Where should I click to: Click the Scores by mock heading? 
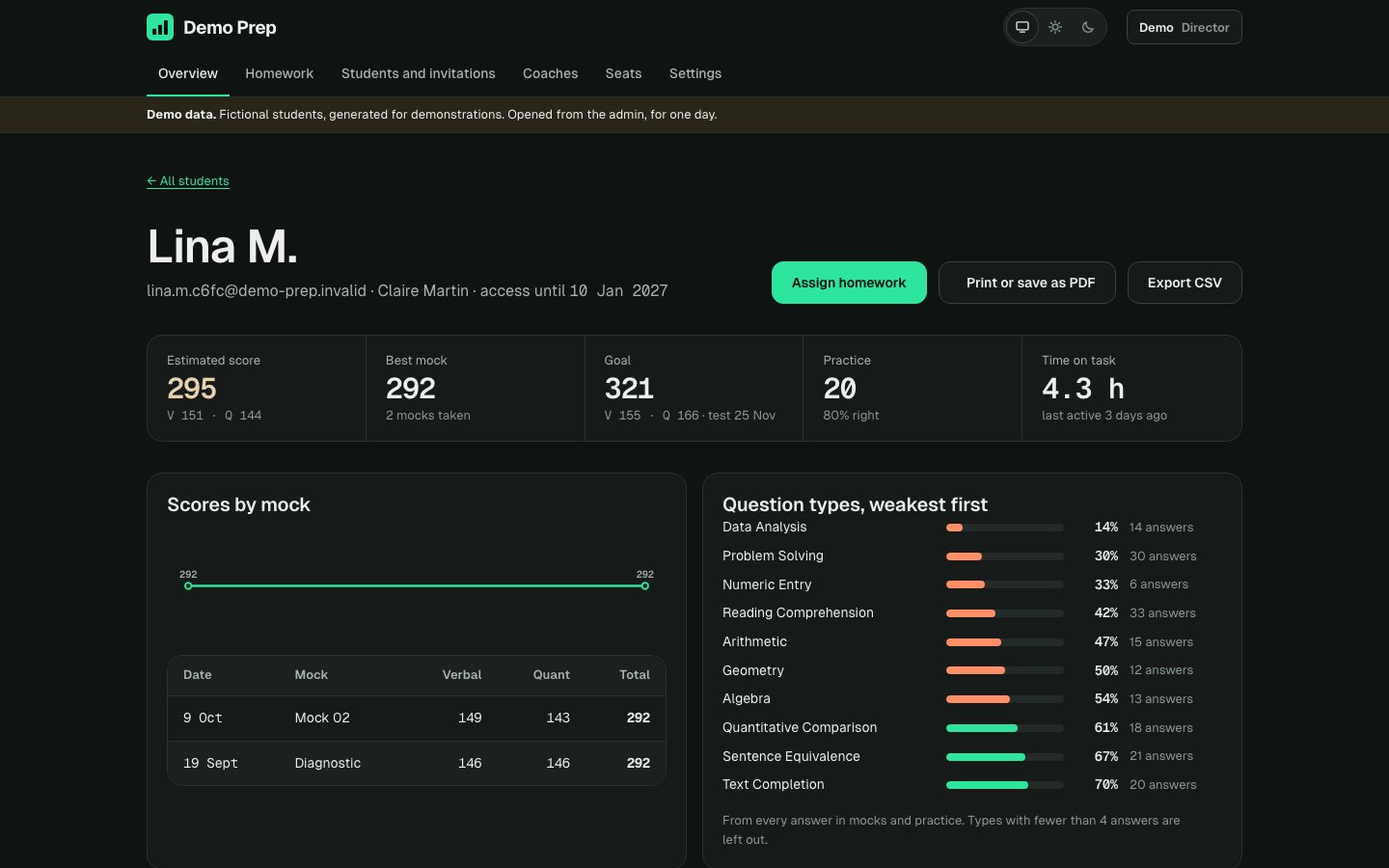pyautogui.click(x=238, y=504)
